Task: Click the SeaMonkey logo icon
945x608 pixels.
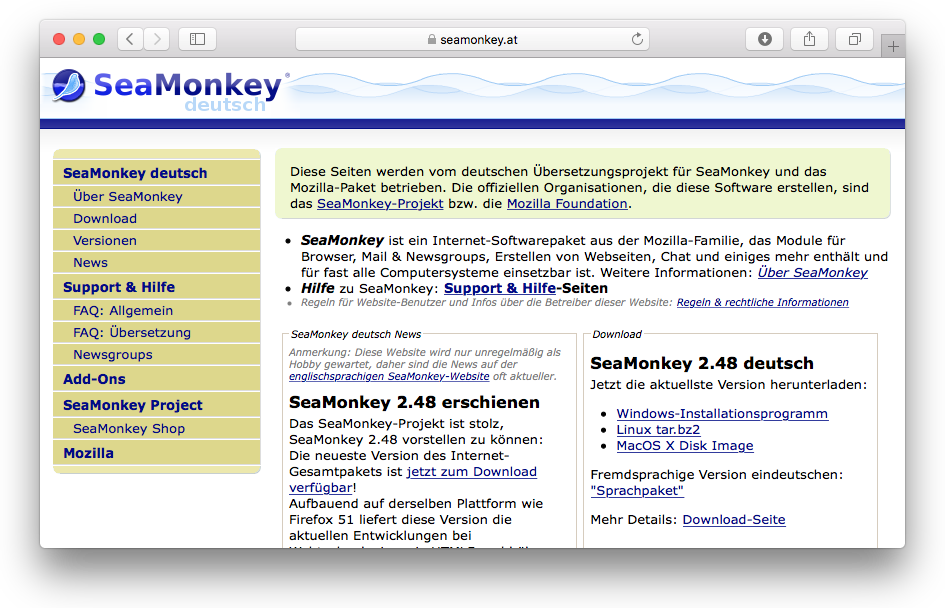Action: click(x=68, y=86)
